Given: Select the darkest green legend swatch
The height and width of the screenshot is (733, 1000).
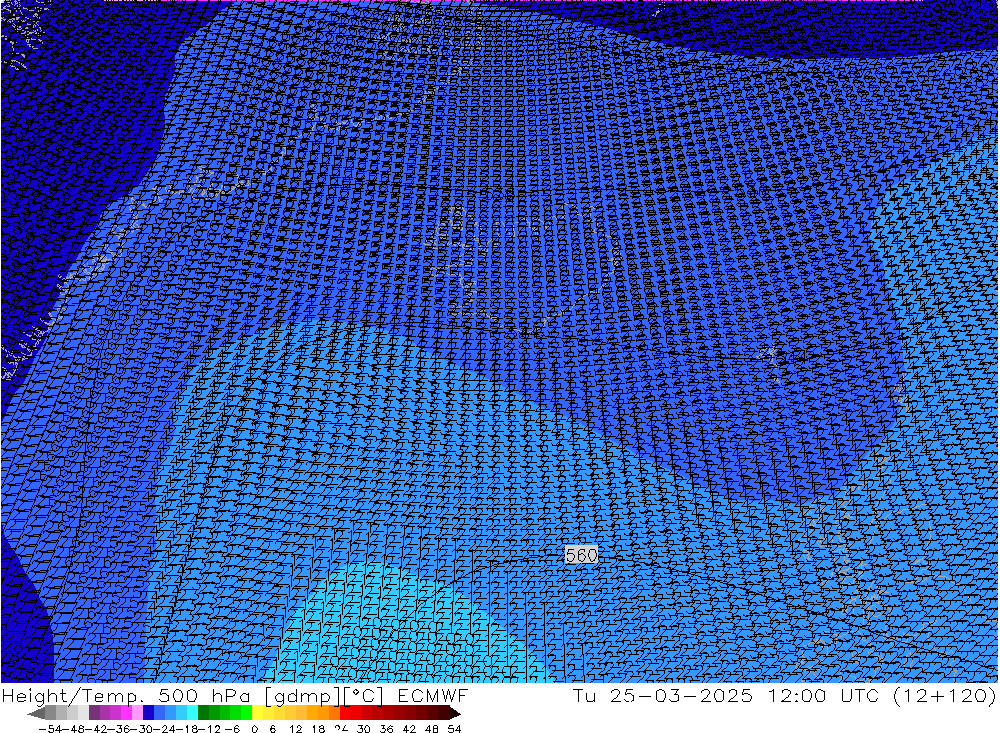Looking at the screenshot, I should (x=203, y=713).
